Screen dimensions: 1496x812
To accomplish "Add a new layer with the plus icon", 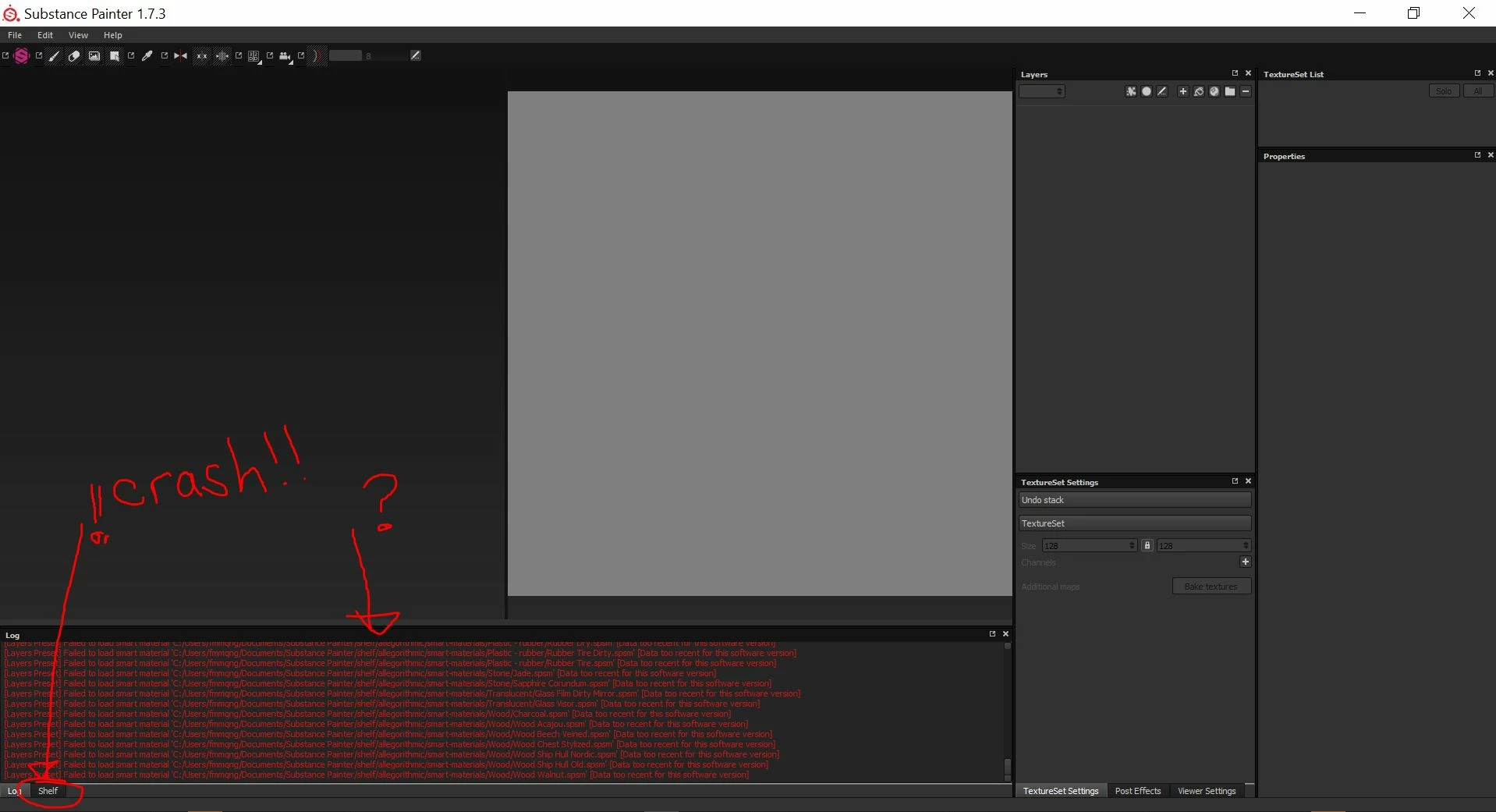I will [x=1183, y=91].
